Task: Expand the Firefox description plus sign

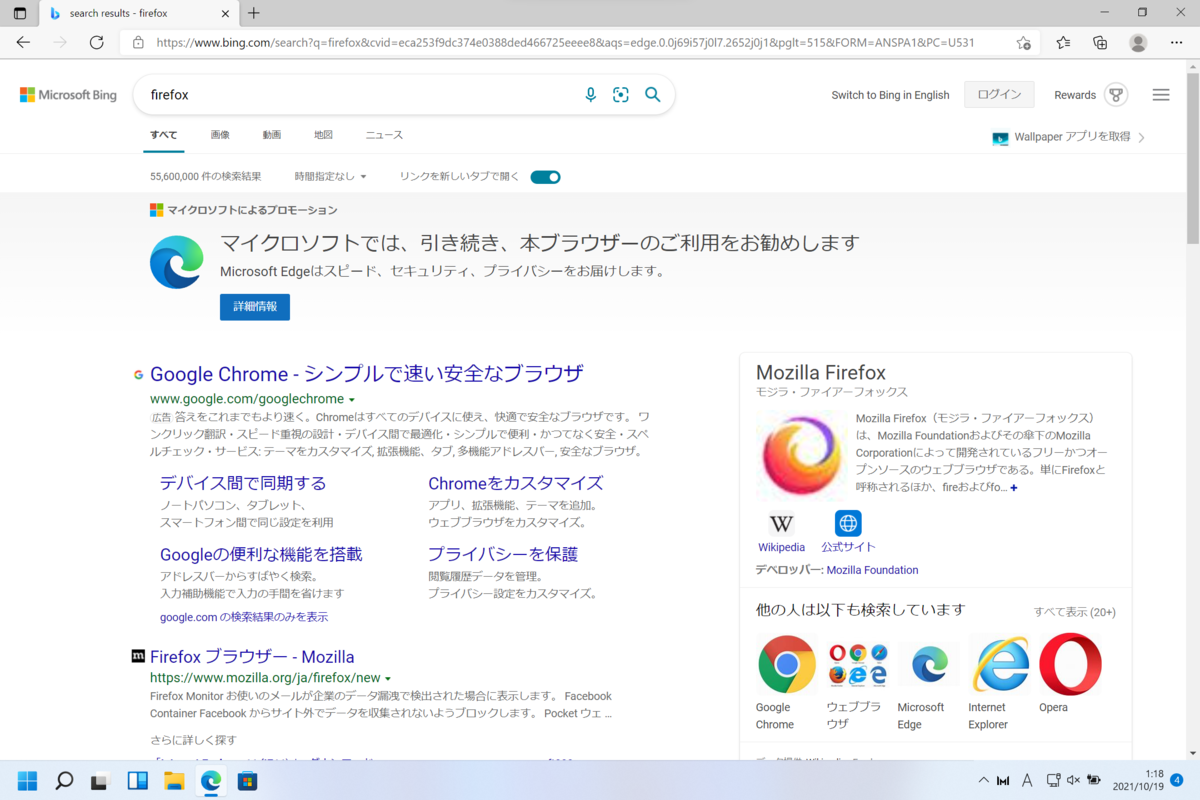Action: pyautogui.click(x=1014, y=488)
